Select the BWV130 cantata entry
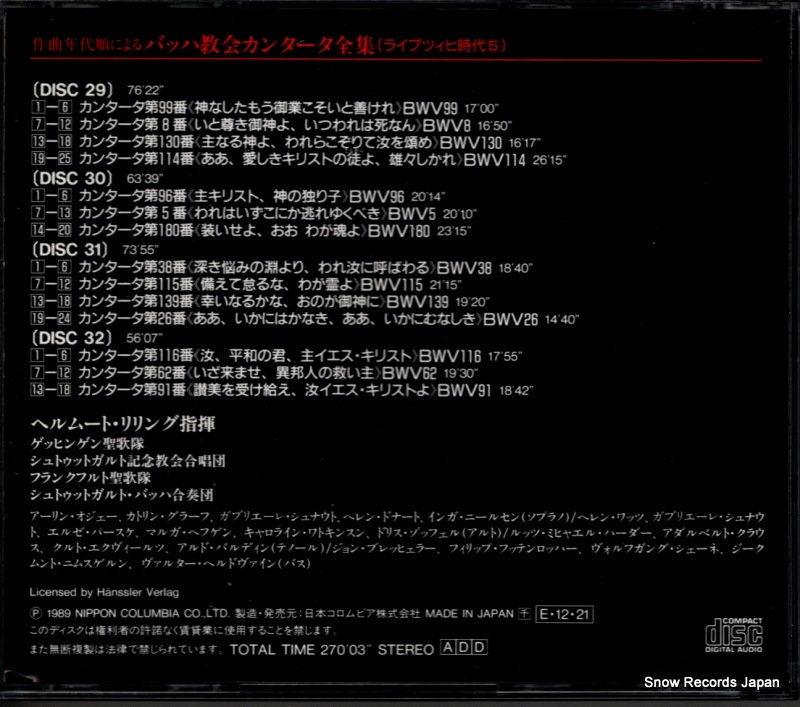This screenshot has width=800, height=707. pyautogui.click(x=286, y=142)
